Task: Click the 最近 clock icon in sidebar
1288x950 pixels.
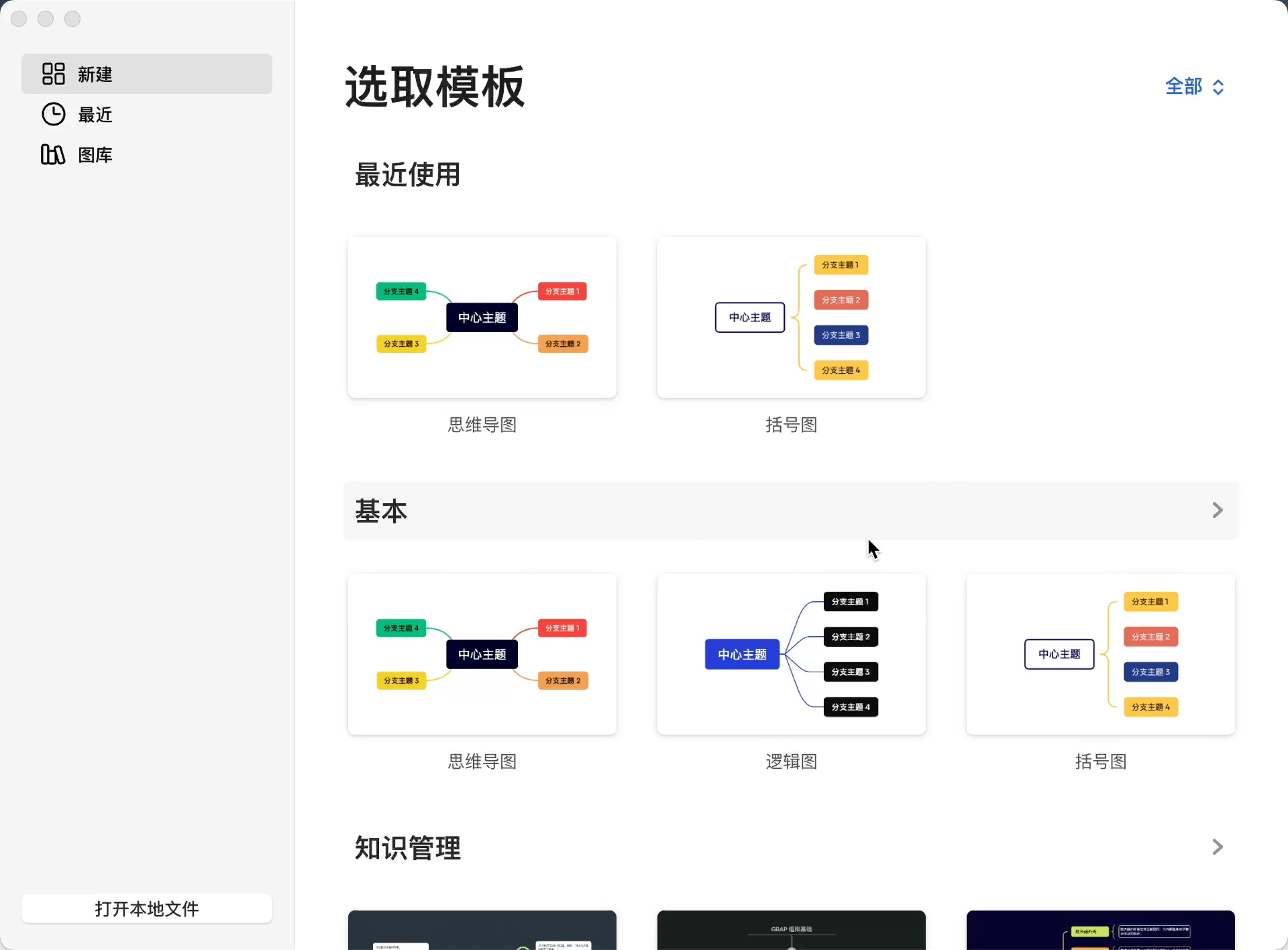Action: pos(54,114)
